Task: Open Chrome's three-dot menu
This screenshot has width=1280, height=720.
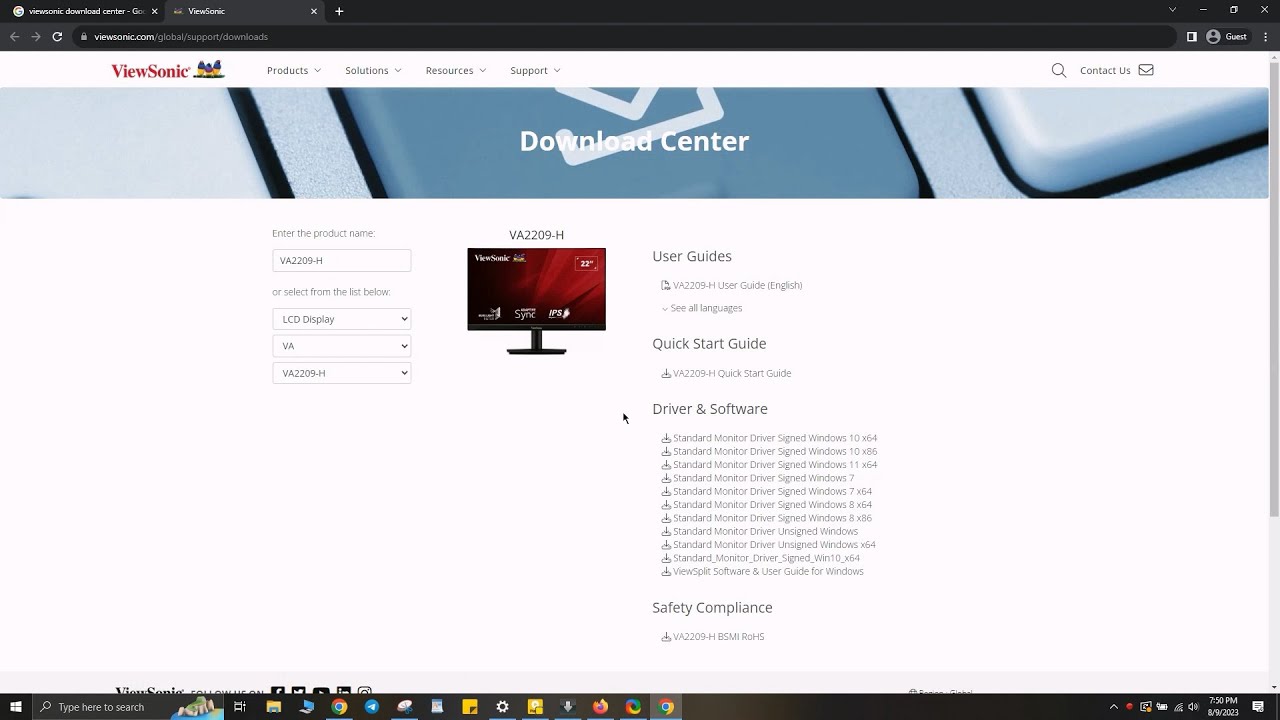Action: (x=1266, y=37)
